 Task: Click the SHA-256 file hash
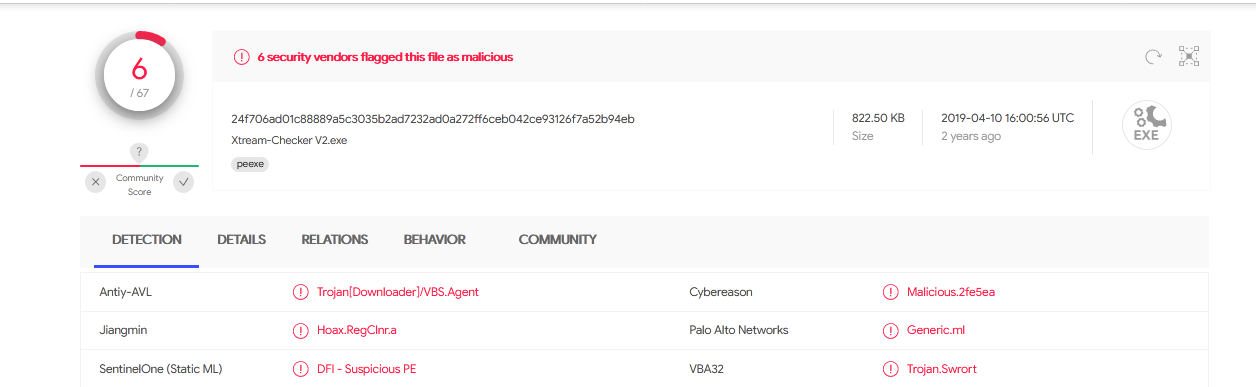pyautogui.click(x=433, y=119)
